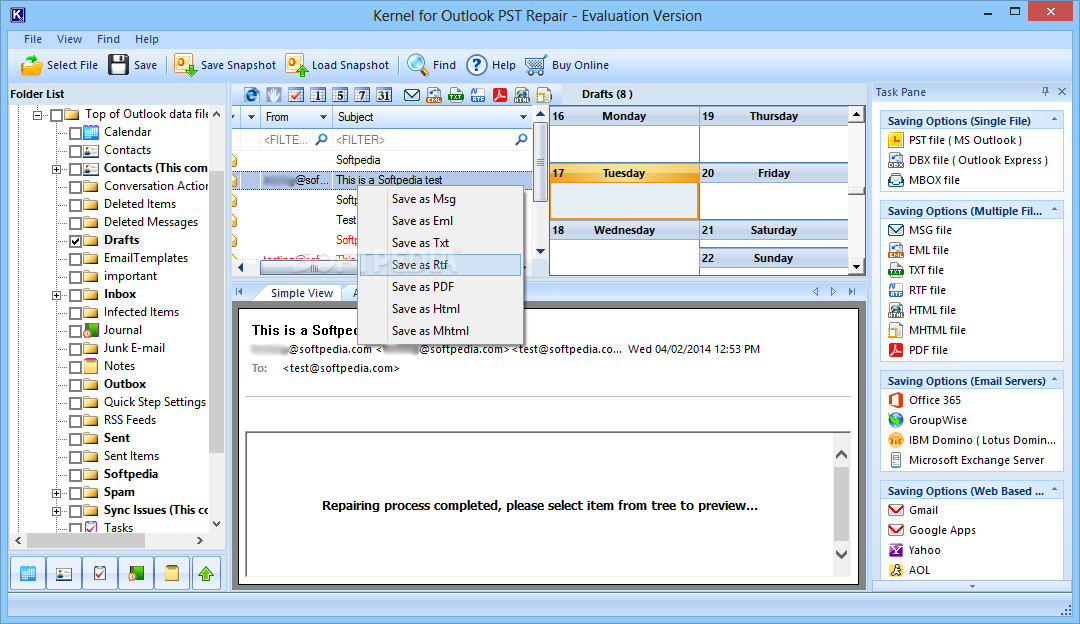Click the HTML save toolbar icon
Screen dimensions: 1080x624
pos(522,95)
